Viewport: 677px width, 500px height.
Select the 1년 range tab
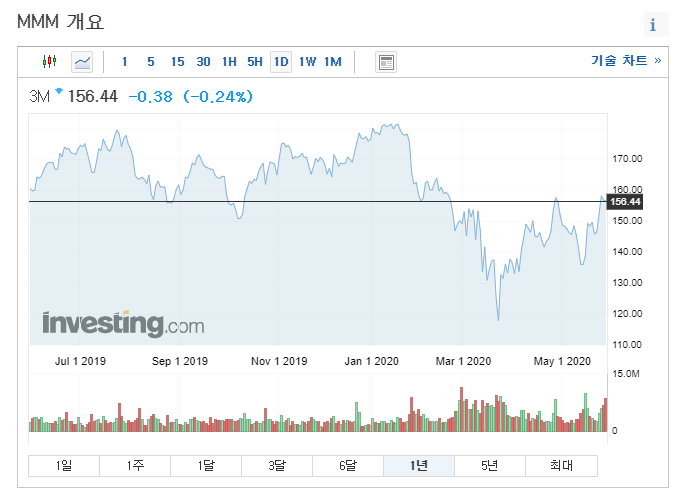coord(419,465)
